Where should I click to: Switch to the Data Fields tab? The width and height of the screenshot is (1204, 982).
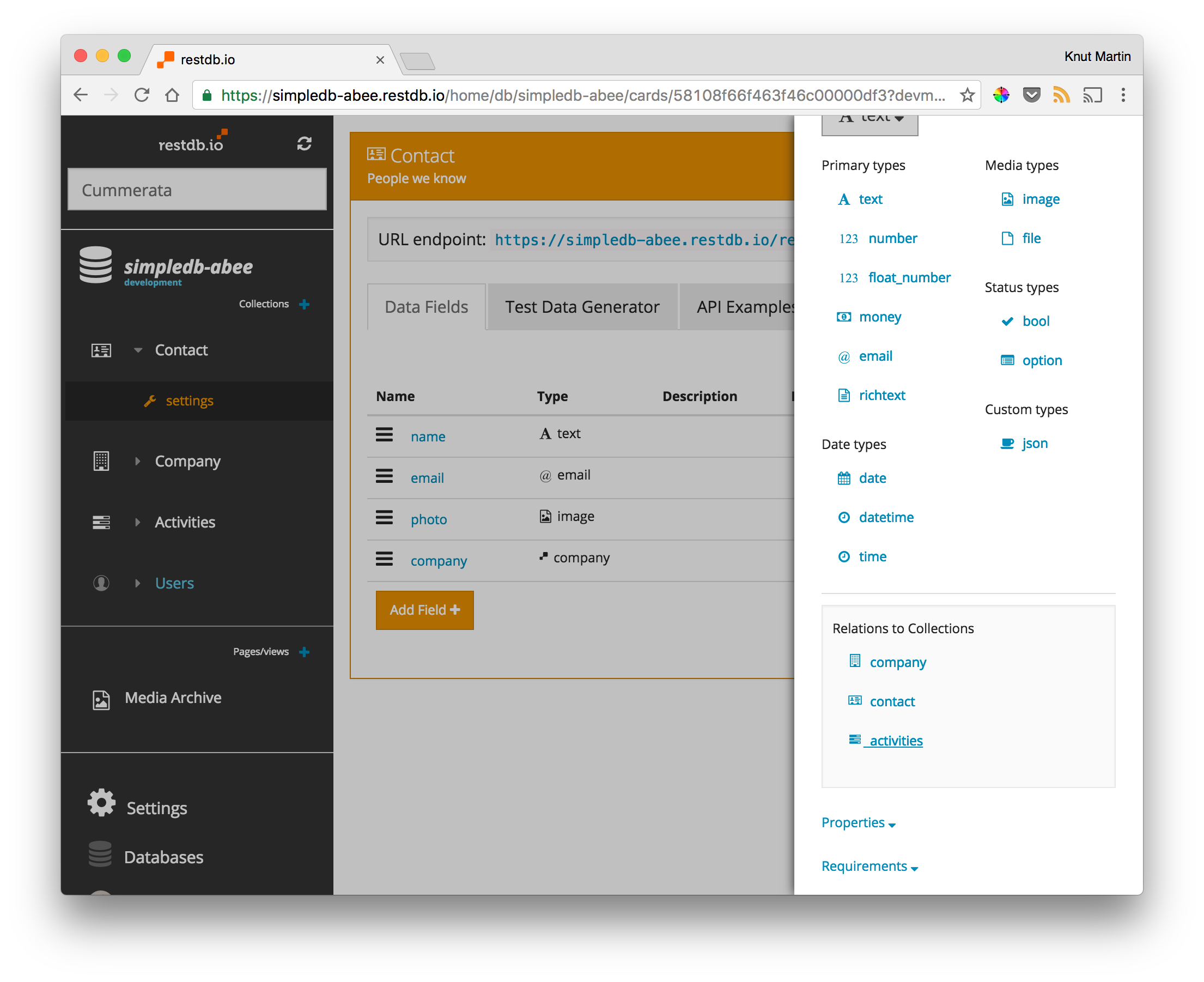pos(427,307)
